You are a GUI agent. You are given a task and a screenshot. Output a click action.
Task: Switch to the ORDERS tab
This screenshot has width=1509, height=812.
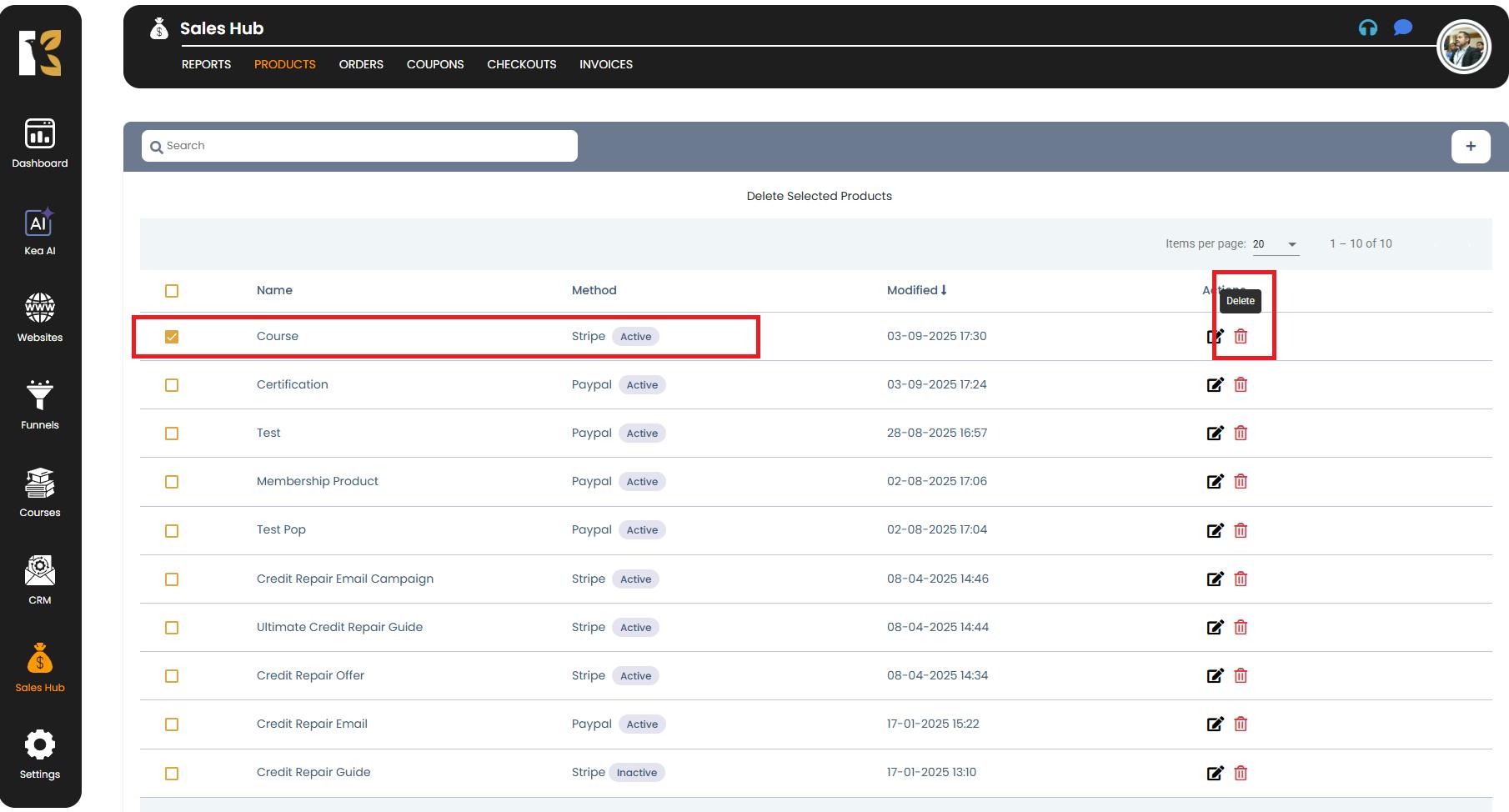(361, 64)
